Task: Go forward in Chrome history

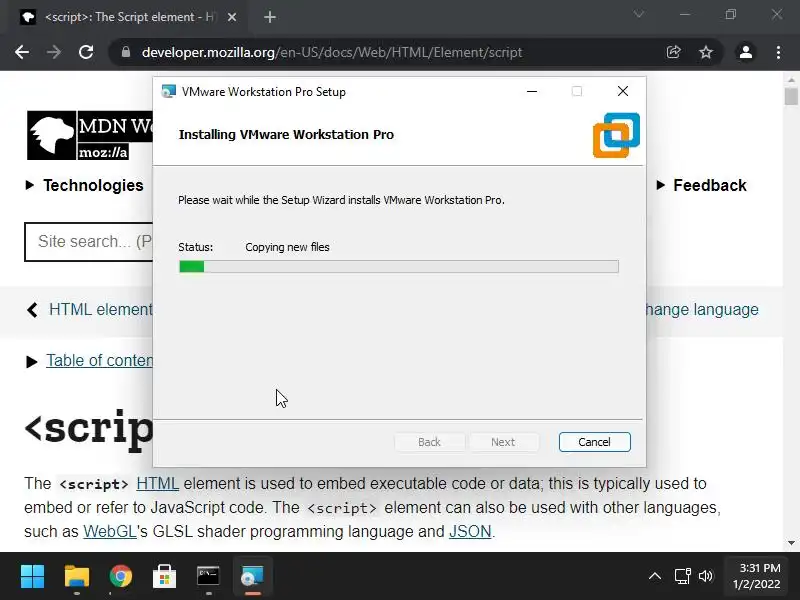Action: tap(54, 52)
